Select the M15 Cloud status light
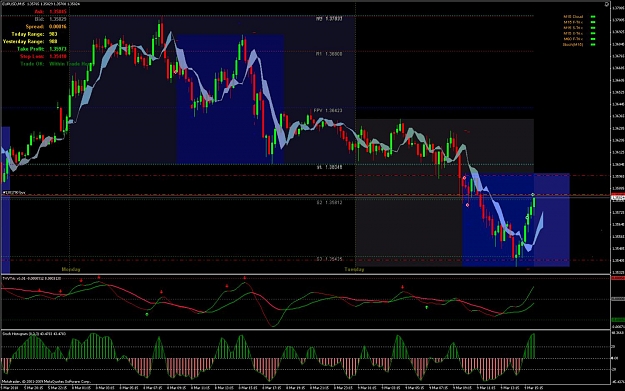Viewport: 625px width, 391px height. click(x=593, y=17)
